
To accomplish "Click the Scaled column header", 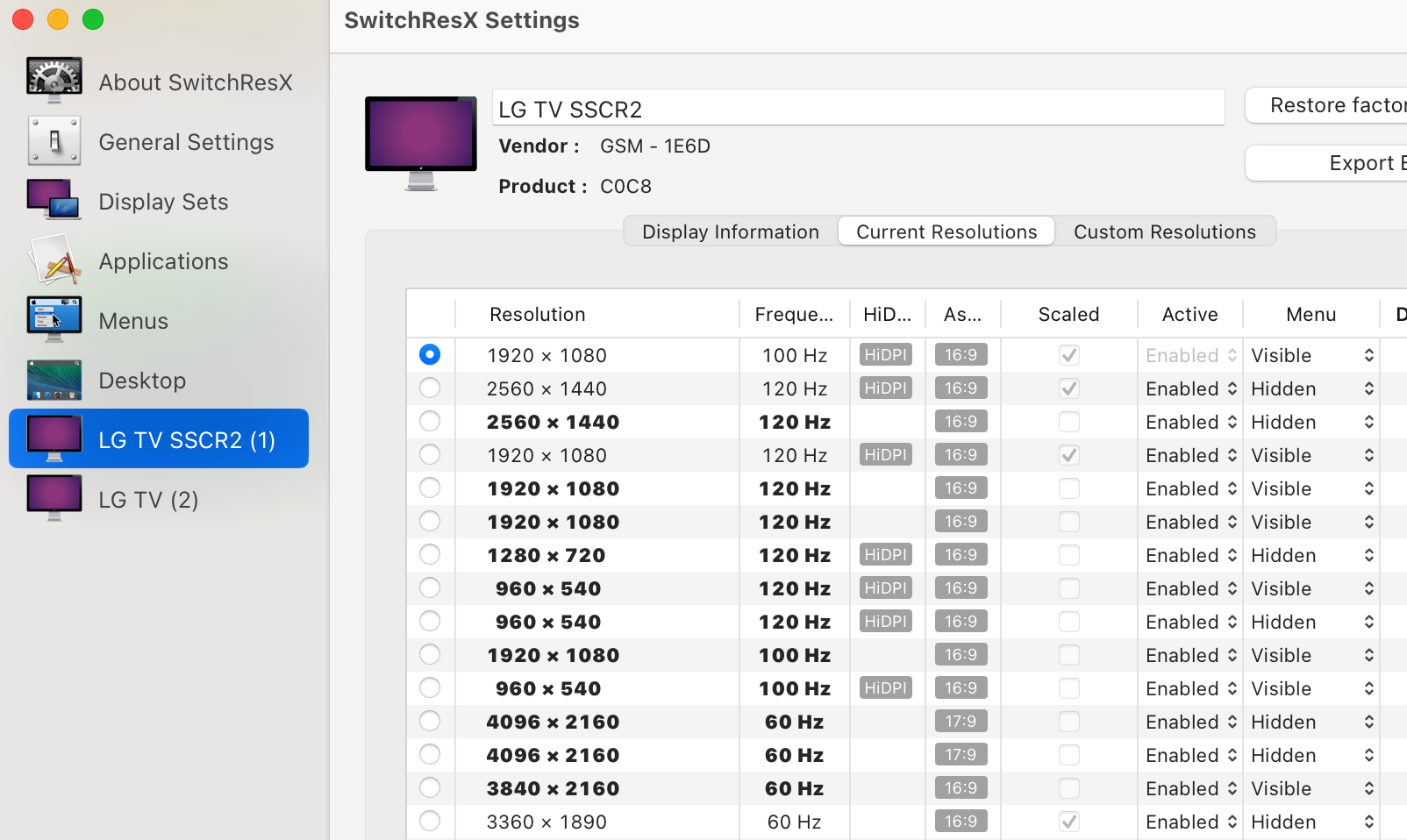I will point(1069,314).
